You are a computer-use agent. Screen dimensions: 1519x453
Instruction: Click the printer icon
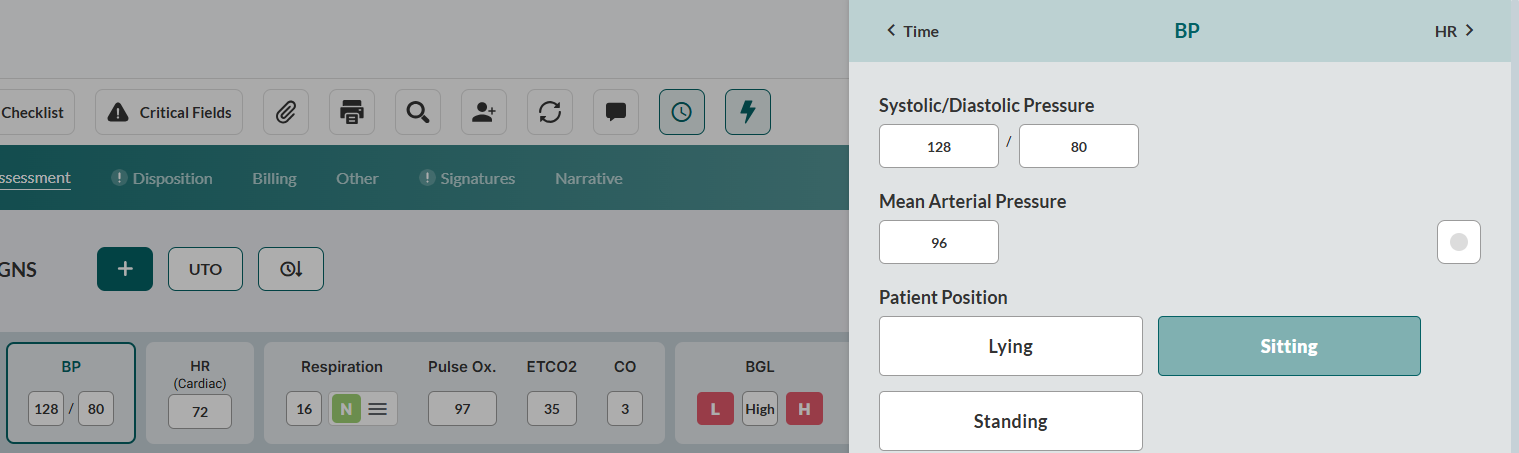tap(352, 112)
